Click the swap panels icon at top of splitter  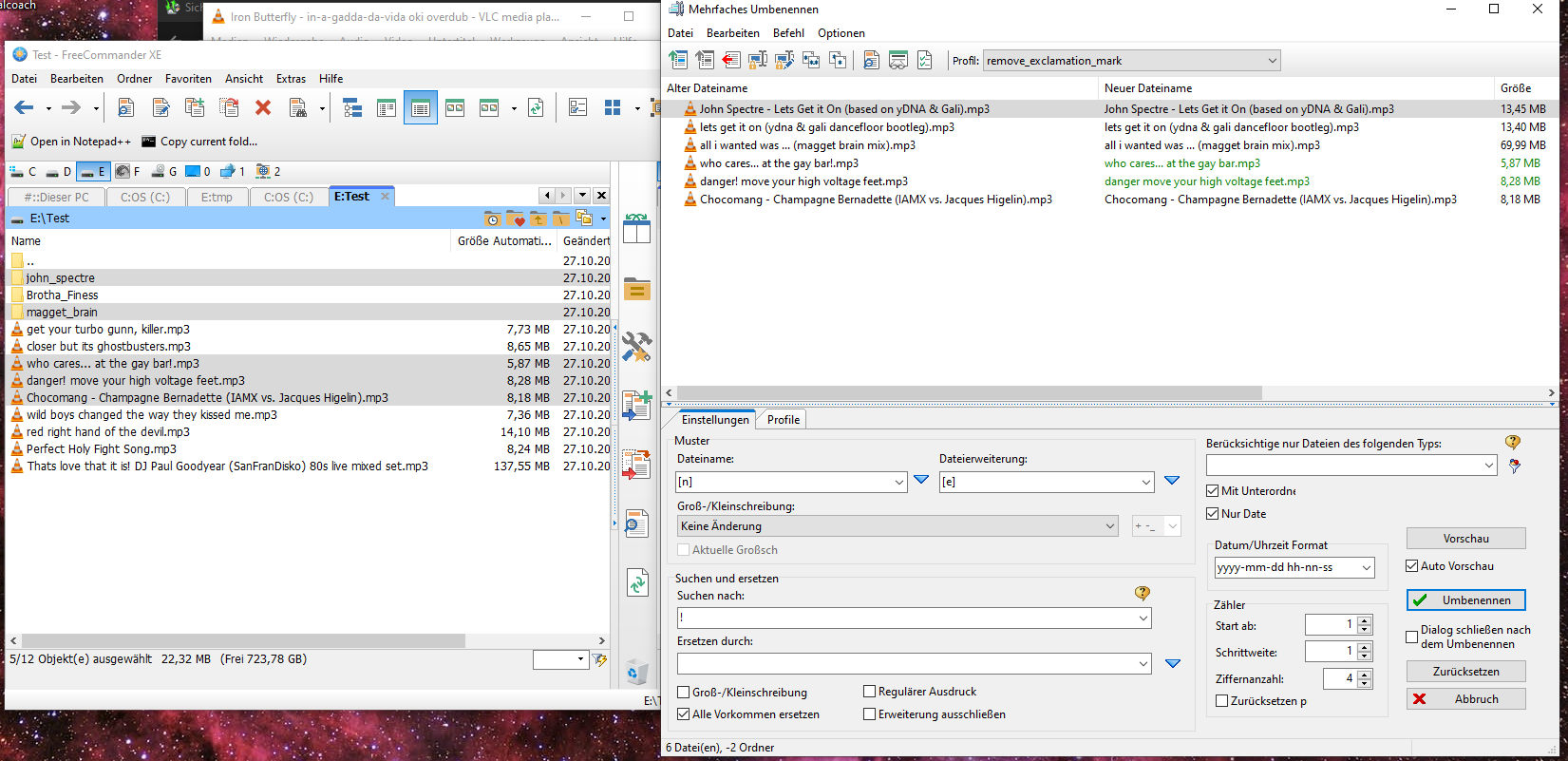[x=636, y=228]
